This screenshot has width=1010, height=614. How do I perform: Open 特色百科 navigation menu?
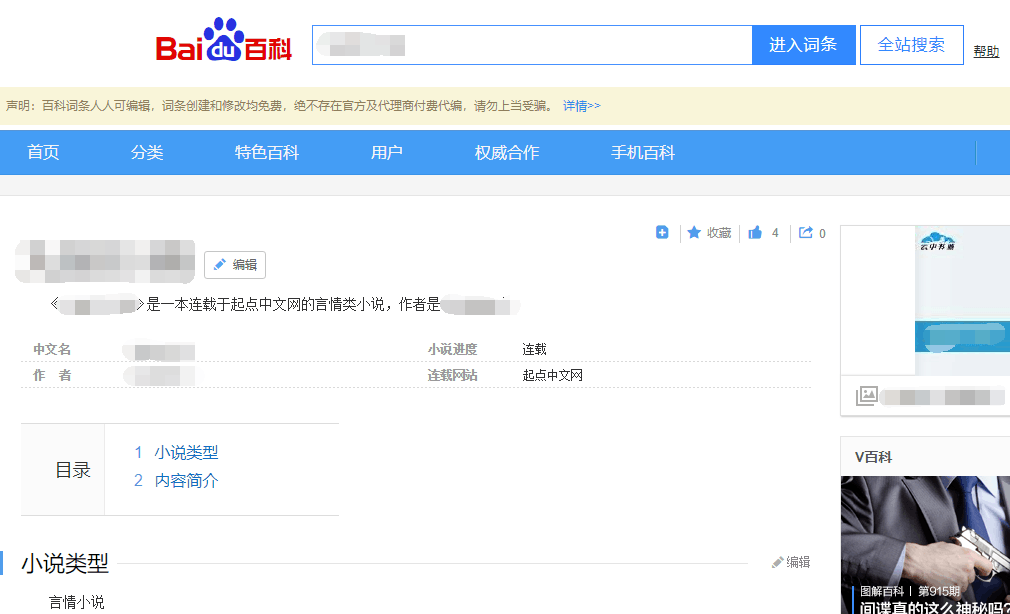[x=267, y=153]
